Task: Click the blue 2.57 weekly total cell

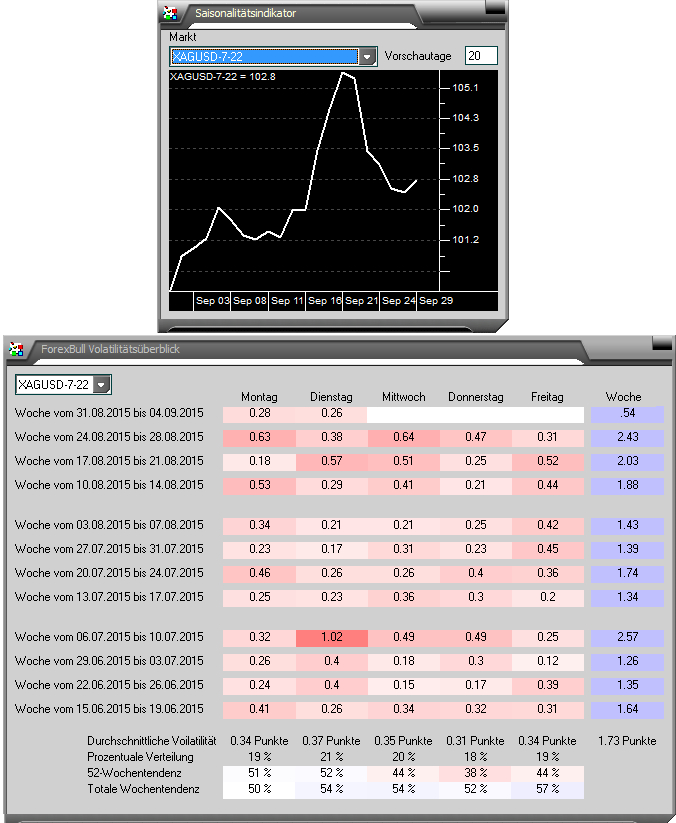Action: pyautogui.click(x=627, y=637)
